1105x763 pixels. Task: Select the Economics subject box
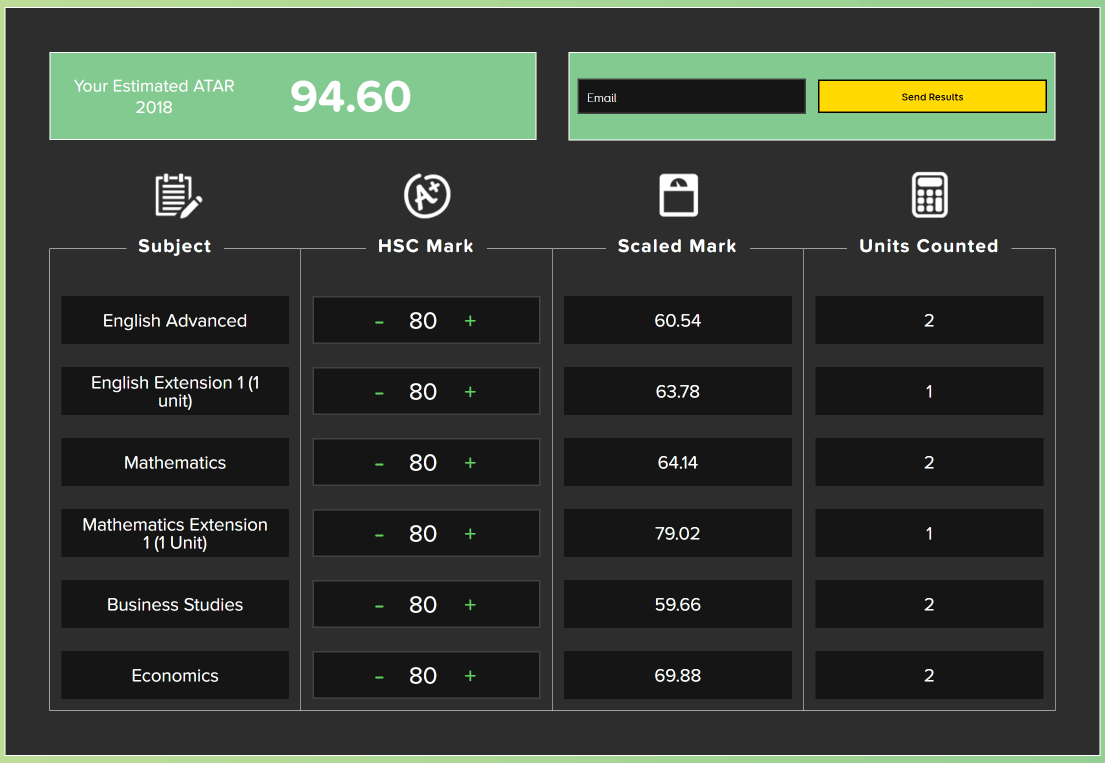(175, 676)
